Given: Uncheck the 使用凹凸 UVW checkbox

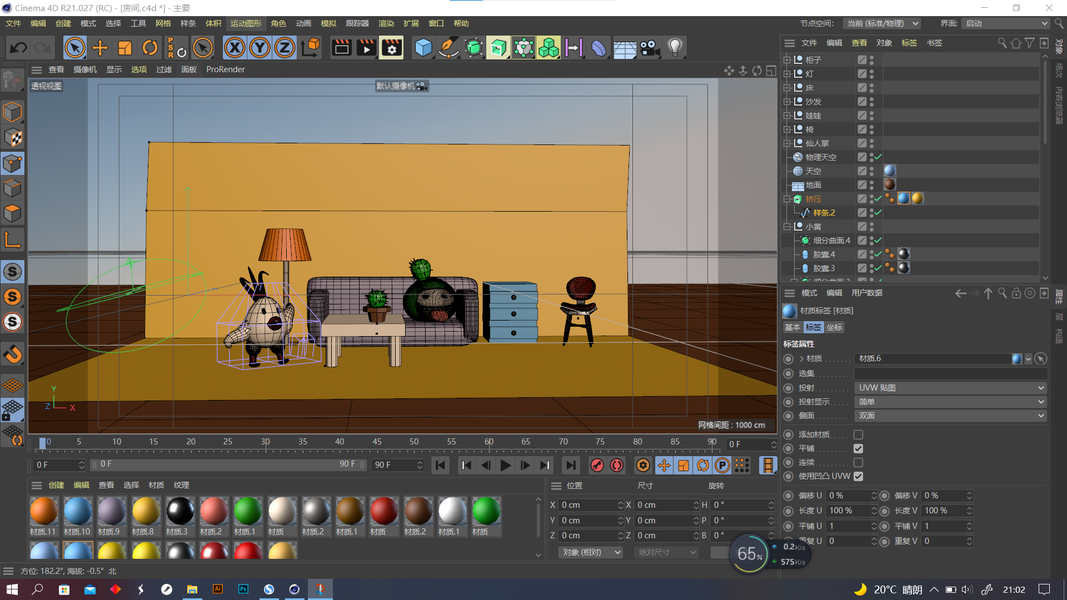Looking at the screenshot, I should click(858, 476).
